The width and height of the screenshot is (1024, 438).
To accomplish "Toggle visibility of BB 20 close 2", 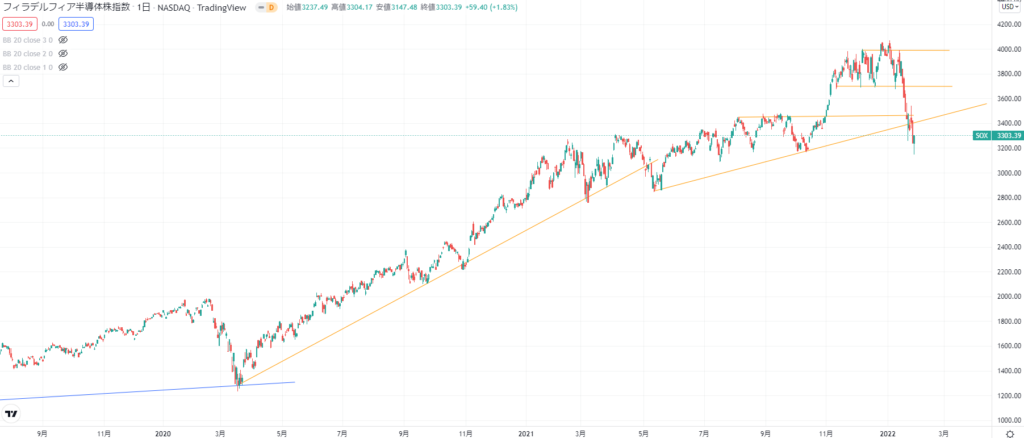I will coord(63,53).
